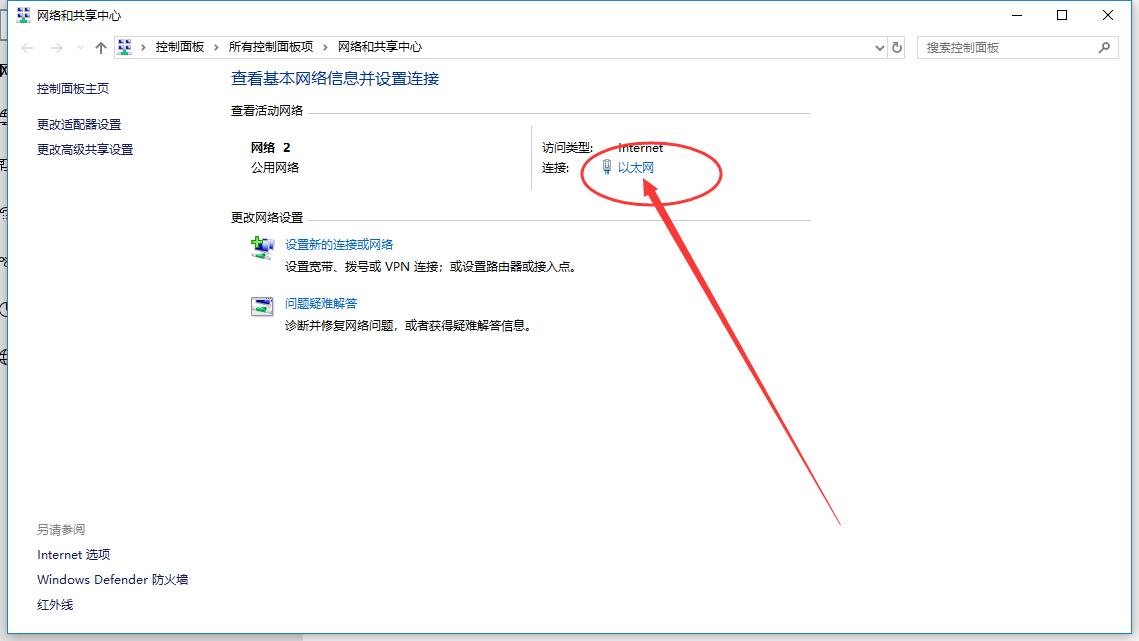
Task: Navigate to 所有控制面板项 breadcrumb
Action: click(x=270, y=47)
